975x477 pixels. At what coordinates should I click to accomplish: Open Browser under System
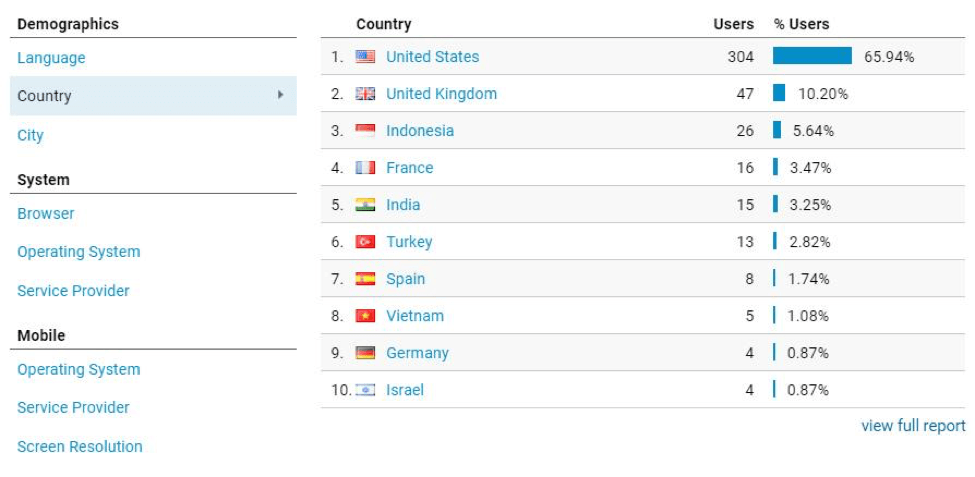coord(46,213)
